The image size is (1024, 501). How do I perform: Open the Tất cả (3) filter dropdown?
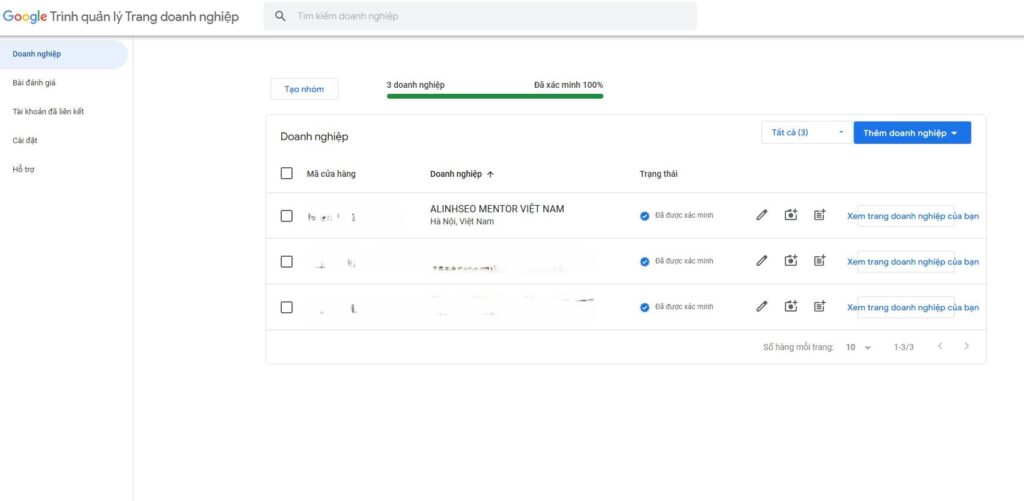807,133
